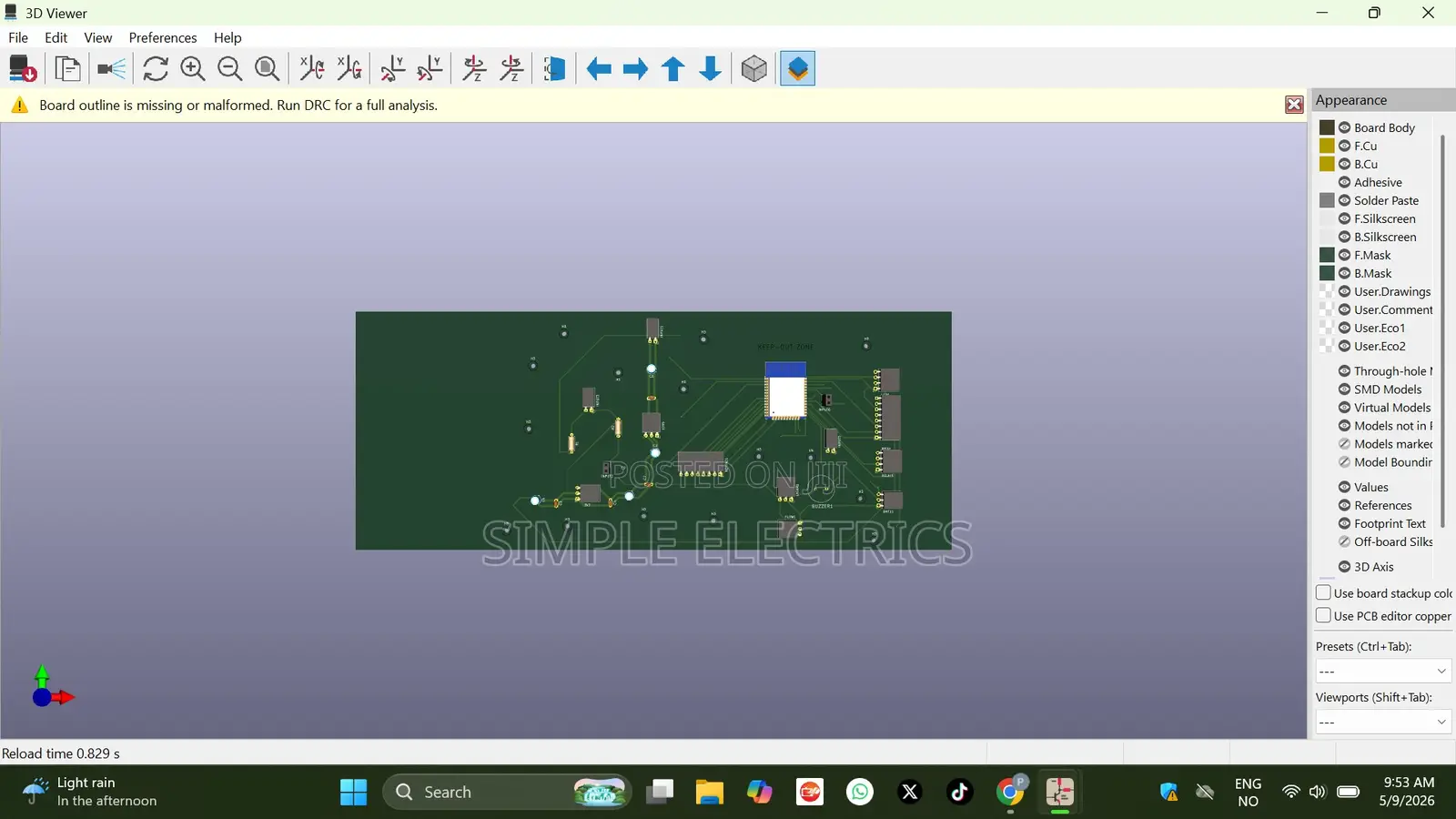Enable Use board stackup colors checkbox
The width and height of the screenshot is (1456, 819).
(1324, 592)
